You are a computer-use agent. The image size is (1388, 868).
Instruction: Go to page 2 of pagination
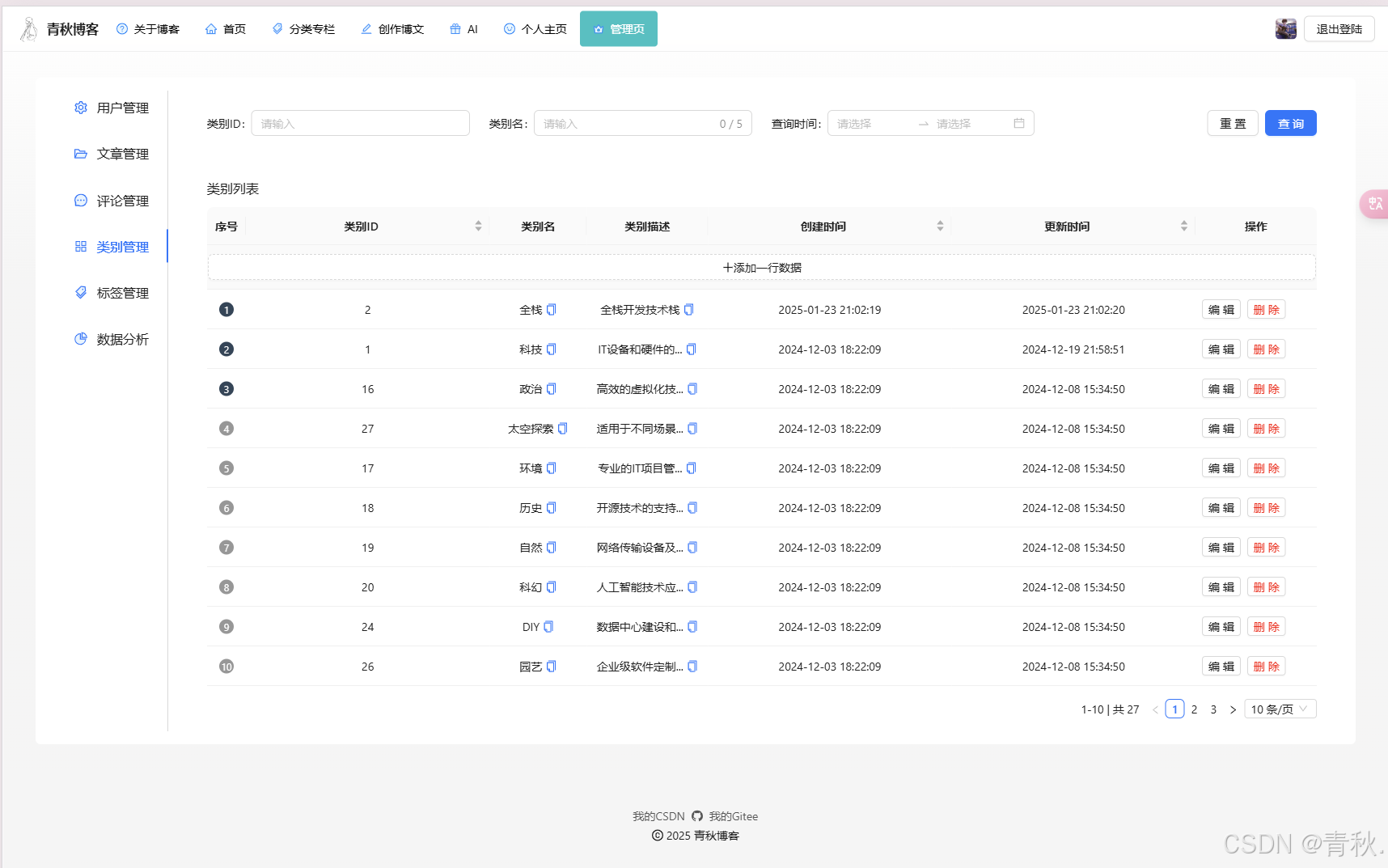[x=1194, y=709]
